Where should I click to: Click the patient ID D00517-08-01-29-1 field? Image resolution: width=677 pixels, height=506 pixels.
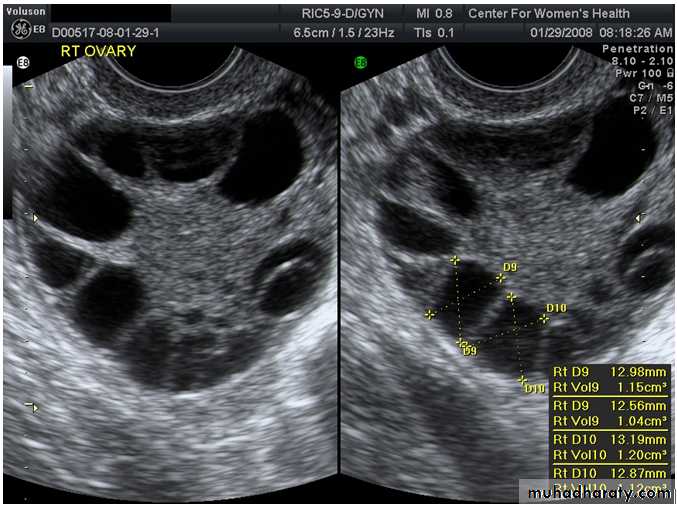(x=105, y=32)
